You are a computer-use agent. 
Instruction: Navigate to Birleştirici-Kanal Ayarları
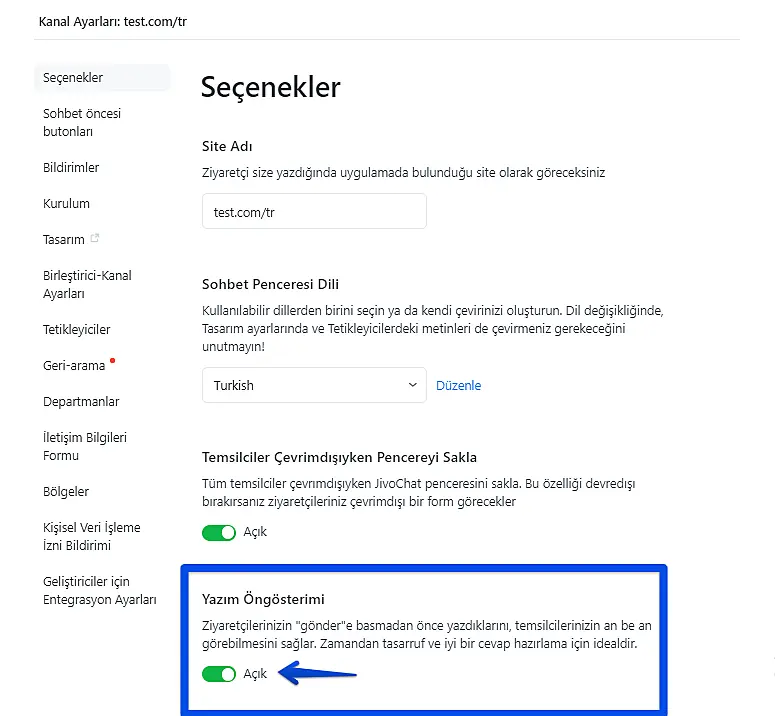[87, 284]
